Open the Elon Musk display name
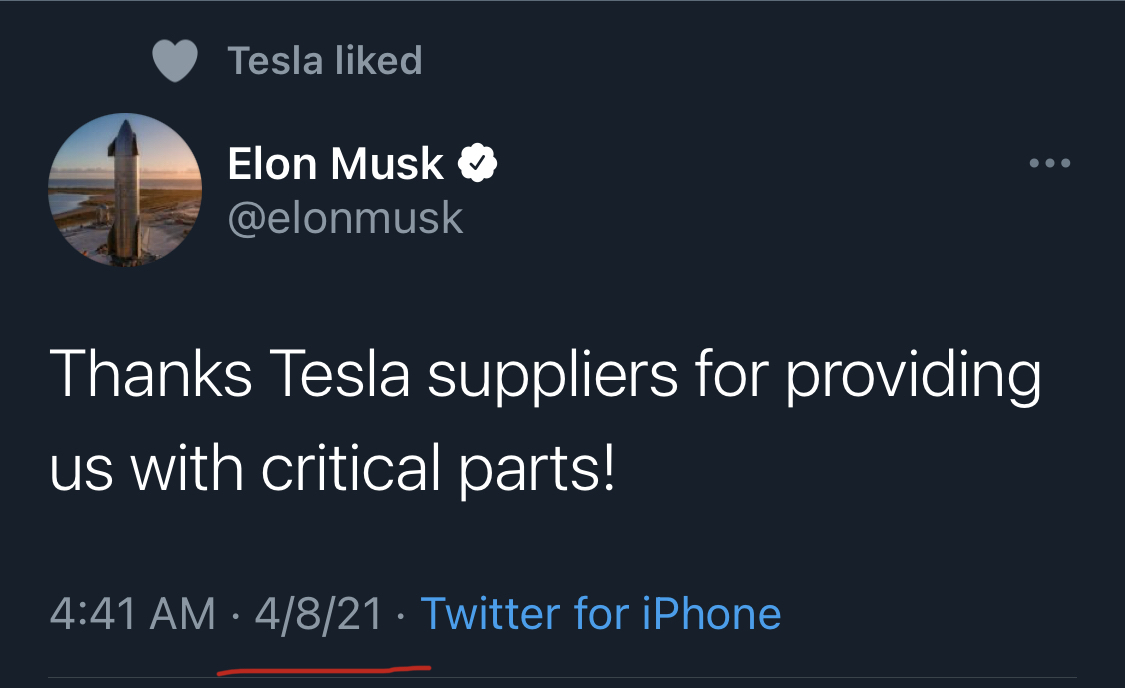This screenshot has height=688, width=1125. click(336, 163)
